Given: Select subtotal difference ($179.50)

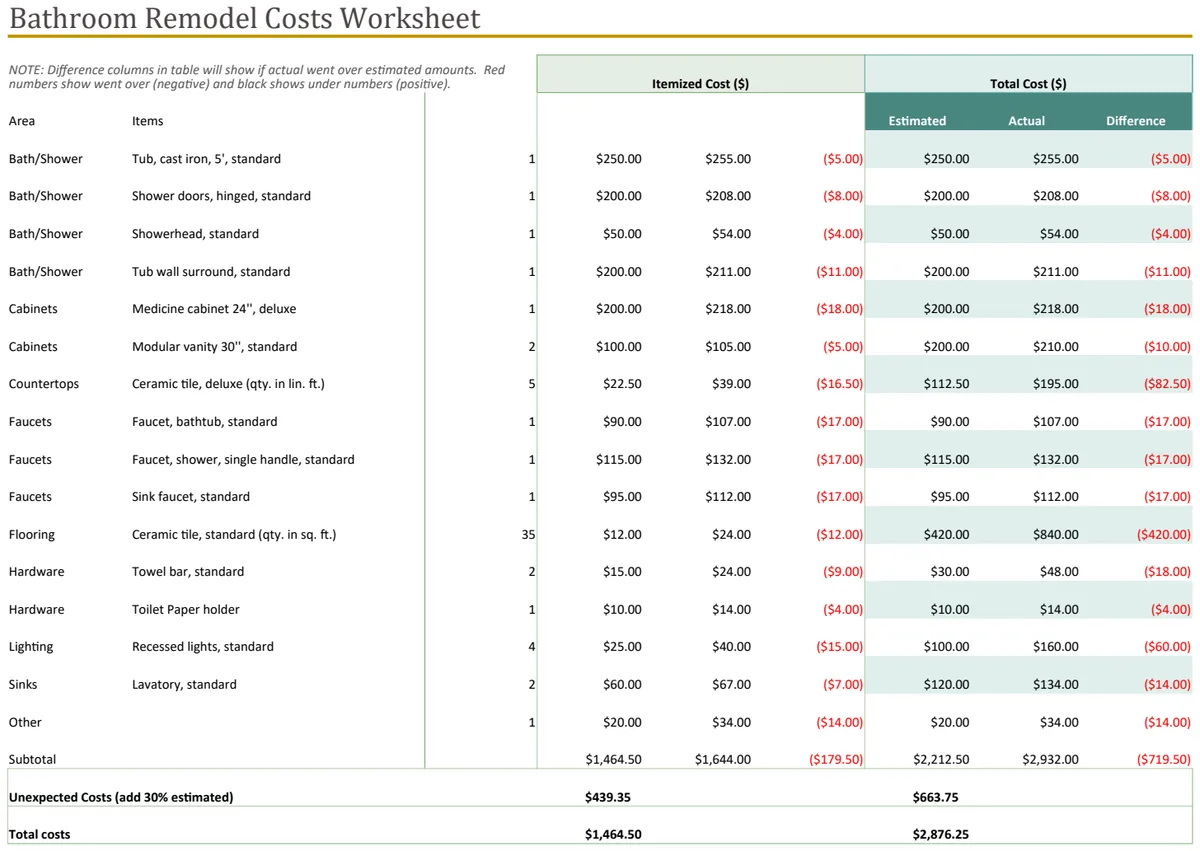Looking at the screenshot, I should click(x=836, y=760).
